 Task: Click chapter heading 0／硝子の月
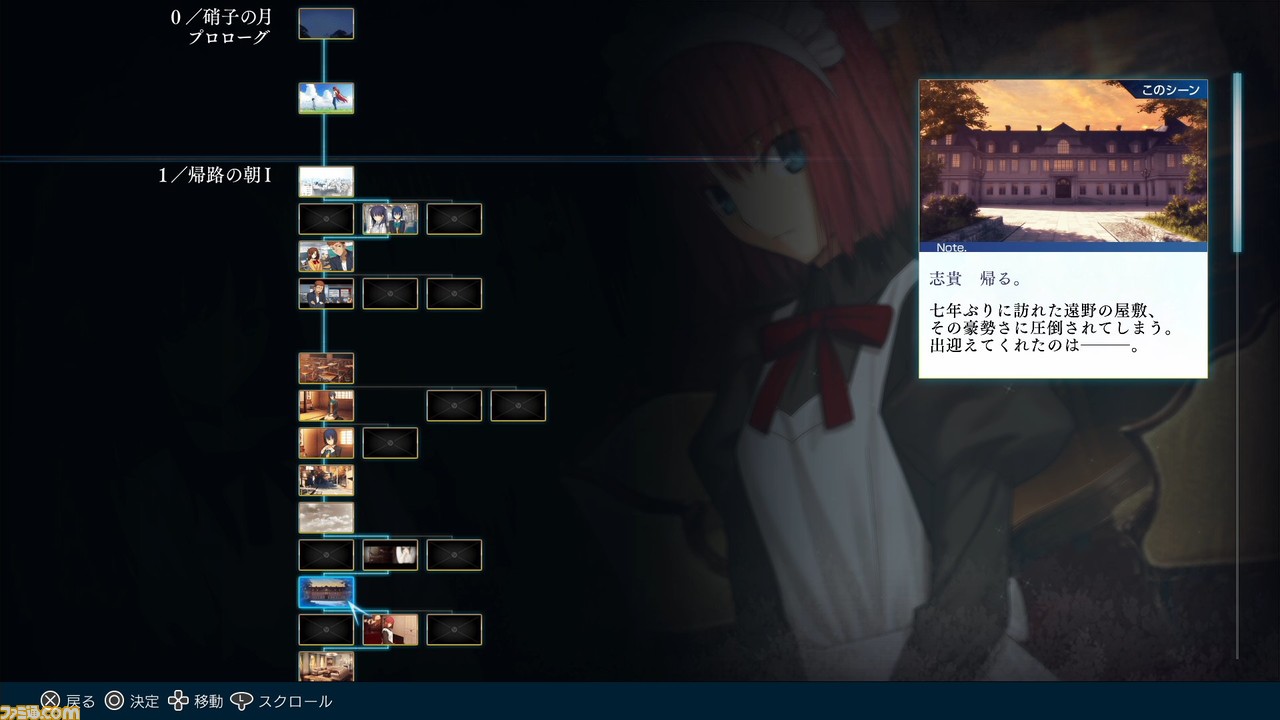coord(221,17)
